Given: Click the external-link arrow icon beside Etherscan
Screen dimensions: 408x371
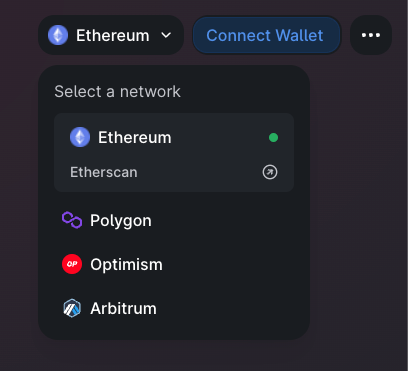Looking at the screenshot, I should click(270, 172).
